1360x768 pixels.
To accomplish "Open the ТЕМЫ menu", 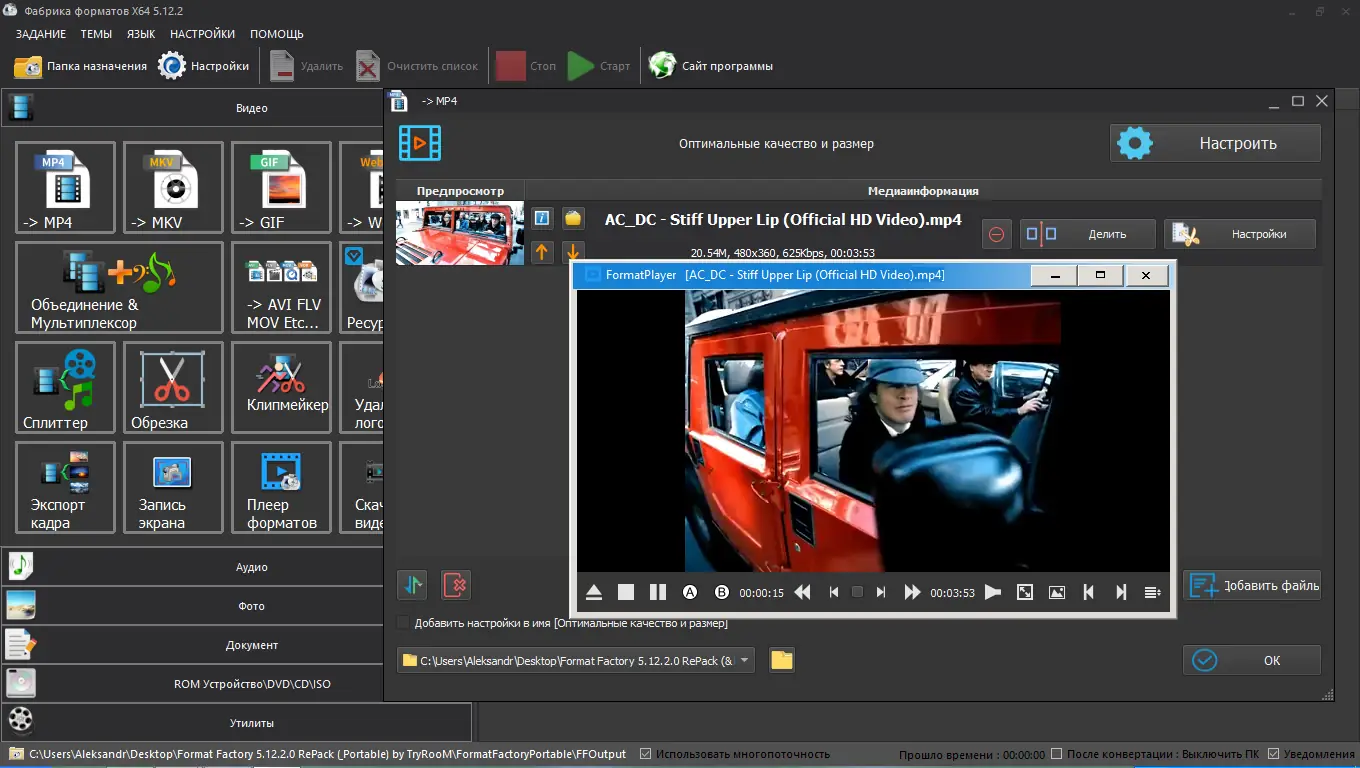I will 96,34.
